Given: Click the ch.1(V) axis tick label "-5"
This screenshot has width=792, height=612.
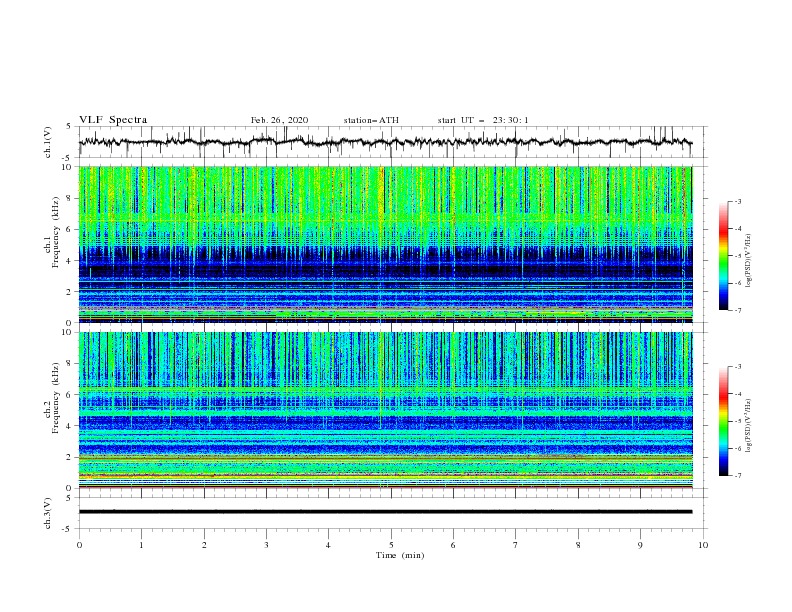Looking at the screenshot, I should coord(68,158).
